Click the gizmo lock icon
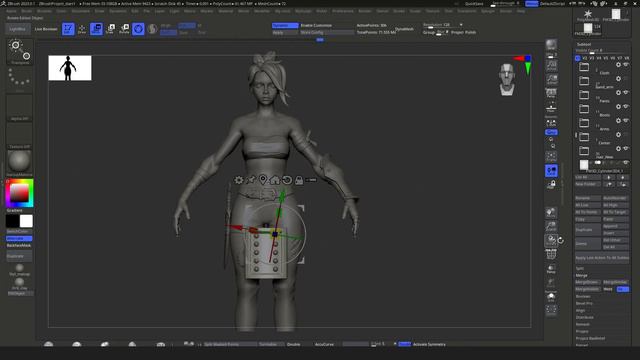Image resolution: width=640 pixels, height=360 pixels. click(299, 180)
